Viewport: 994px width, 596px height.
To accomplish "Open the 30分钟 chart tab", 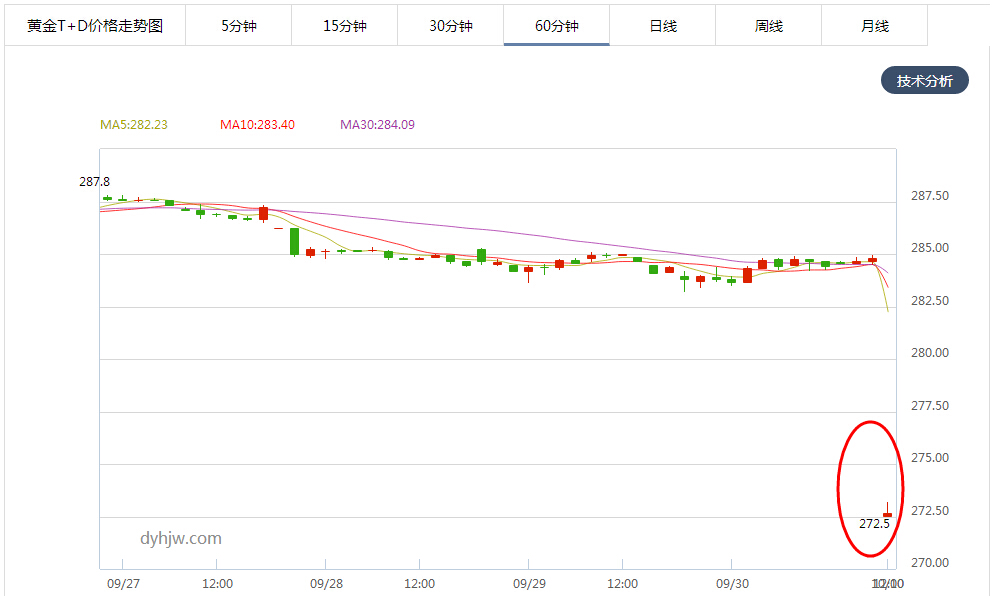I will pyautogui.click(x=450, y=25).
